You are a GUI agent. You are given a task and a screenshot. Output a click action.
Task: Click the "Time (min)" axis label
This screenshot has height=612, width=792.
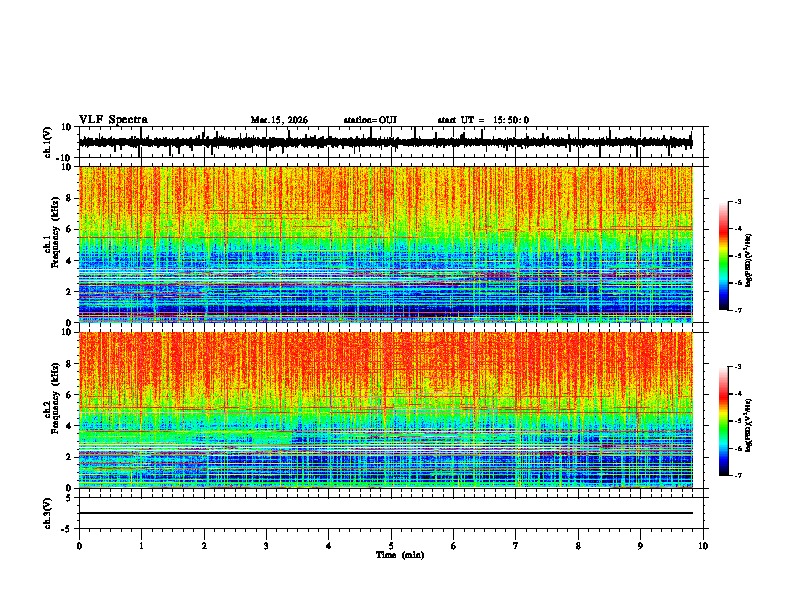[400, 555]
